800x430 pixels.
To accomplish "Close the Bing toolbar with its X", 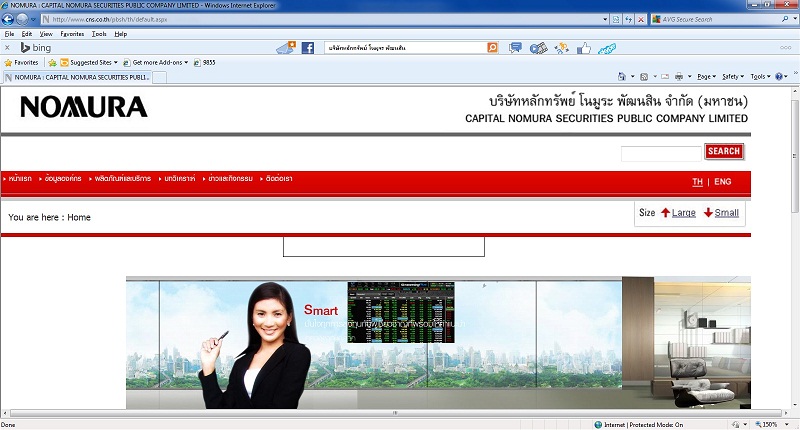I will tap(7, 47).
